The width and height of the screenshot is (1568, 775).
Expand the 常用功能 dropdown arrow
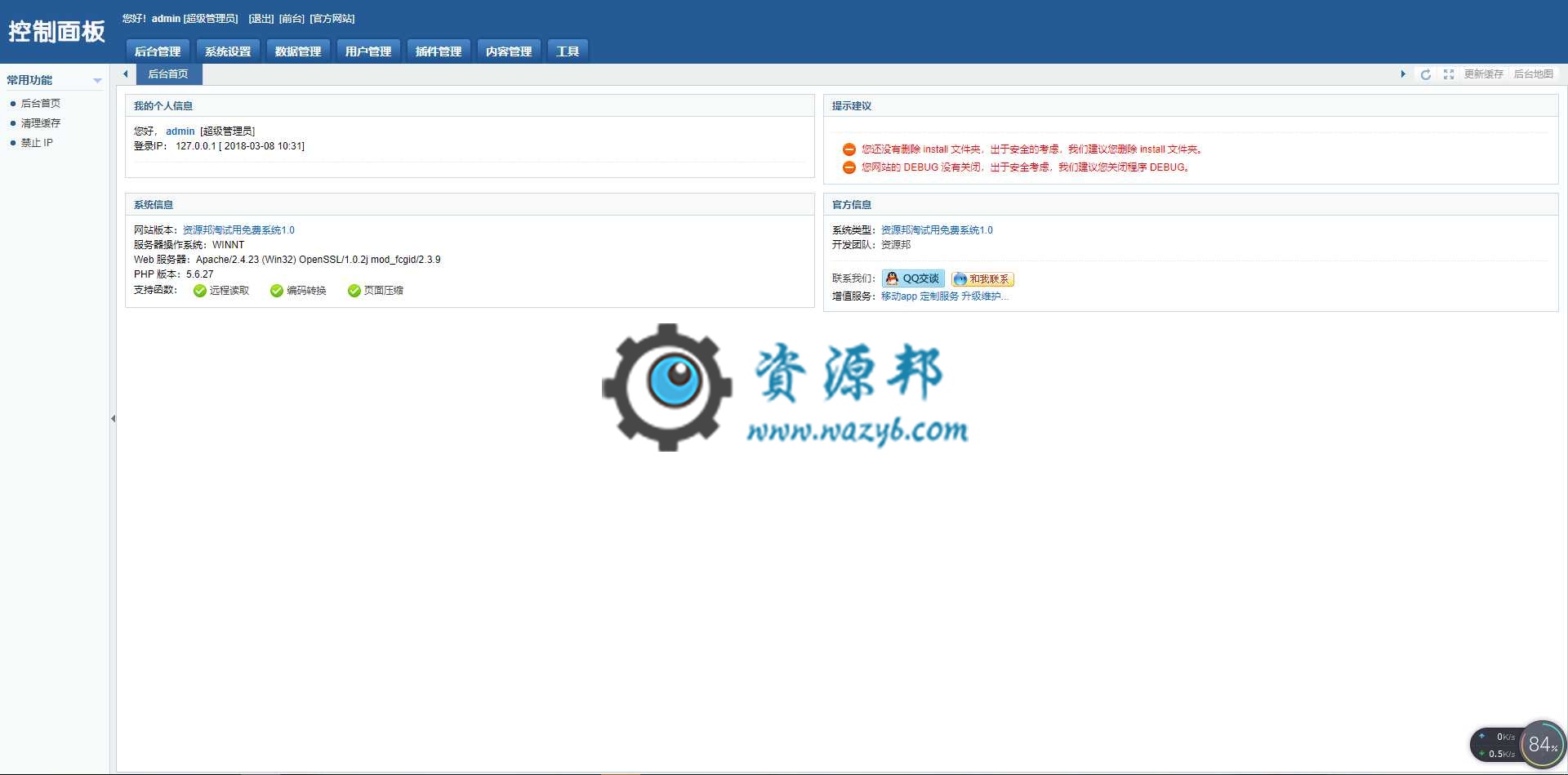tap(97, 80)
